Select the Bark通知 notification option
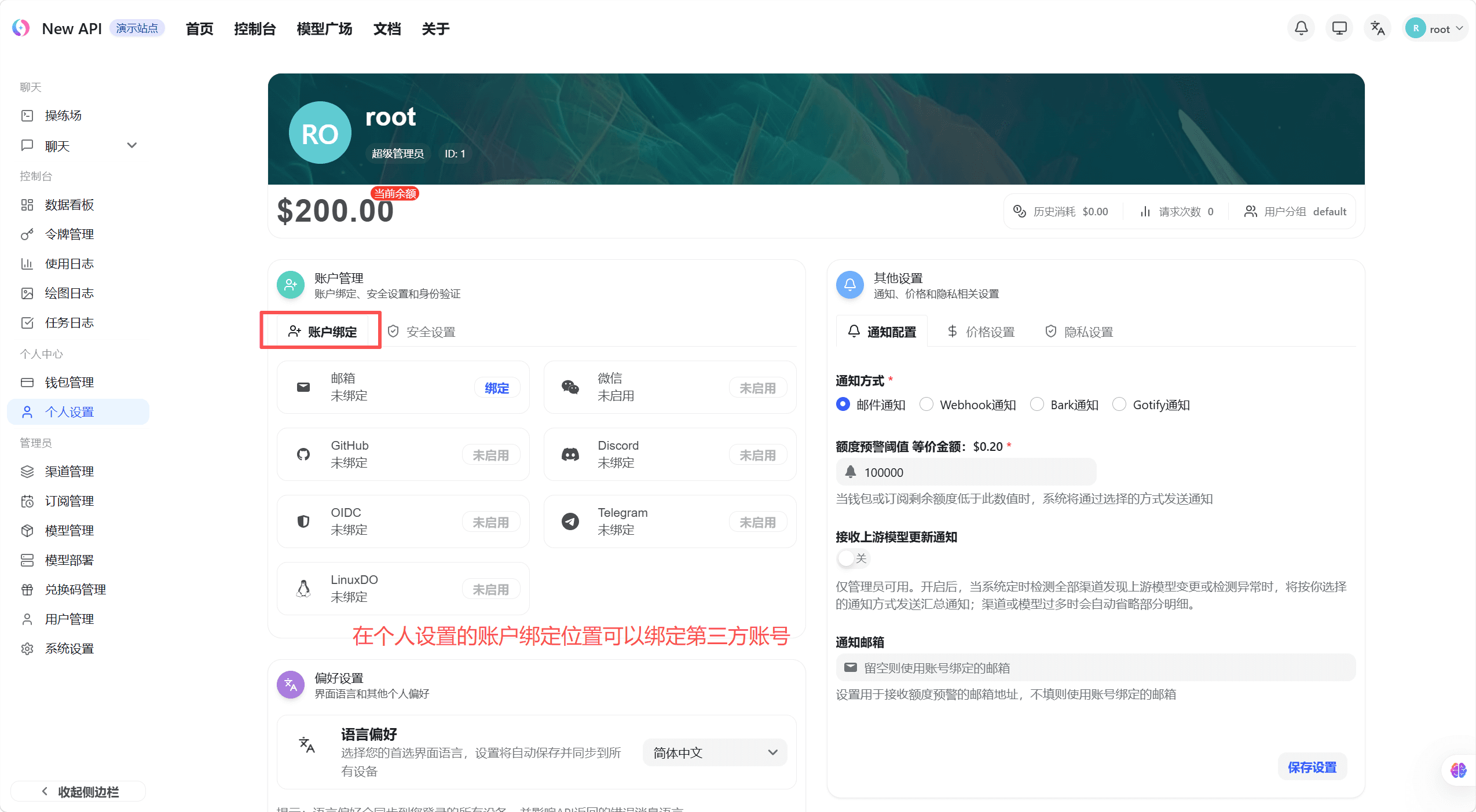The height and width of the screenshot is (812, 1476). 1037,405
